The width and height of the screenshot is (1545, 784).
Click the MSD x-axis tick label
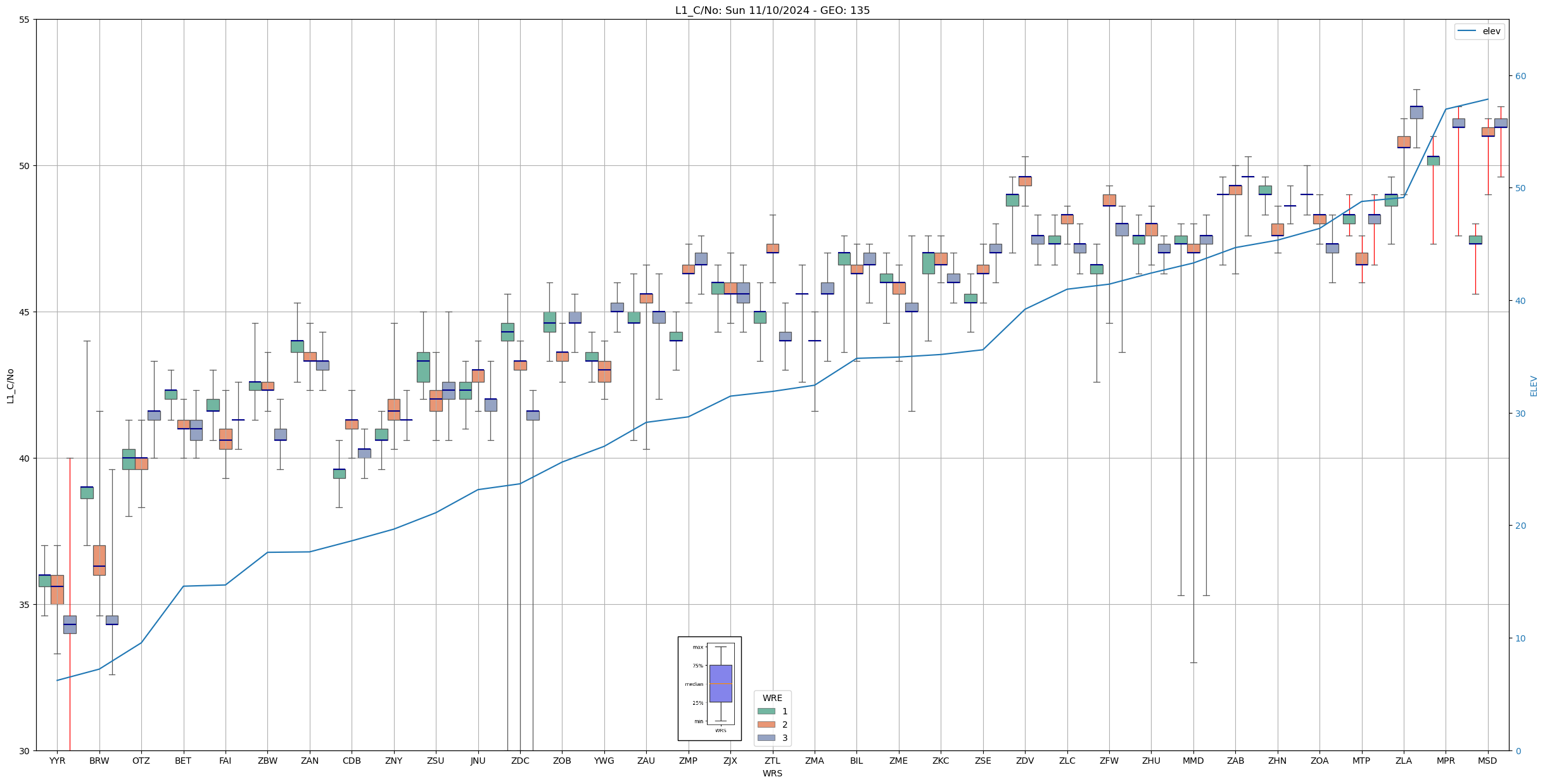pyautogui.click(x=1487, y=761)
